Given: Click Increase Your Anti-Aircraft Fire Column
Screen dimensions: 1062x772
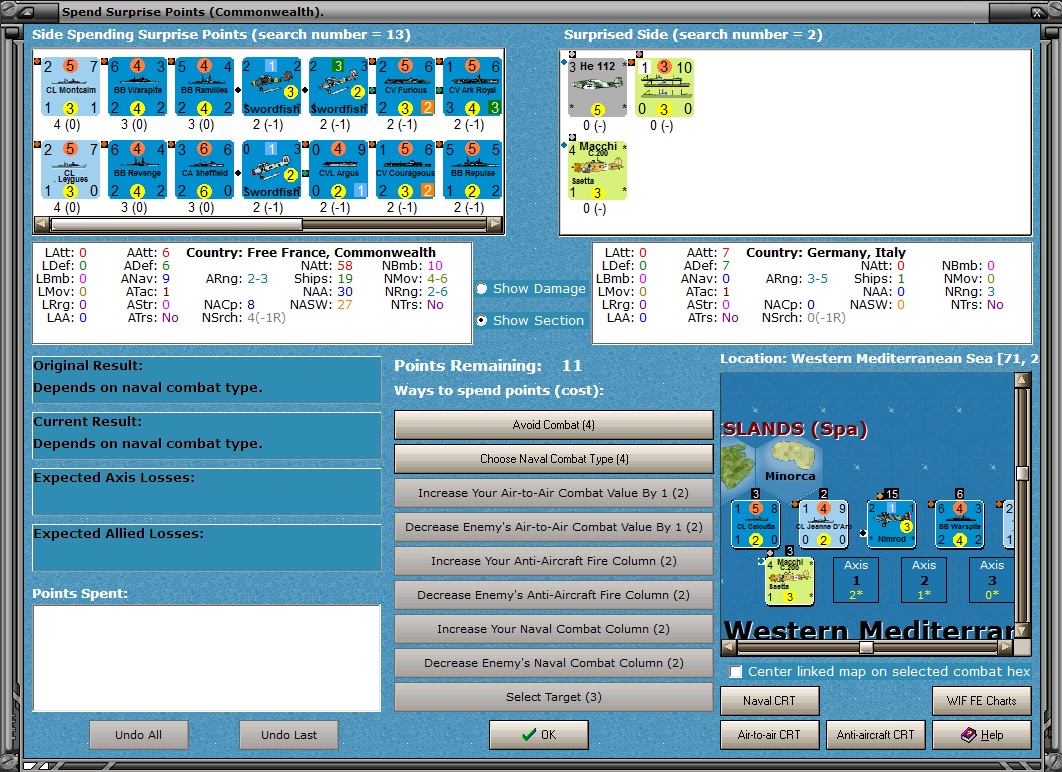Looking at the screenshot, I should pos(553,561).
